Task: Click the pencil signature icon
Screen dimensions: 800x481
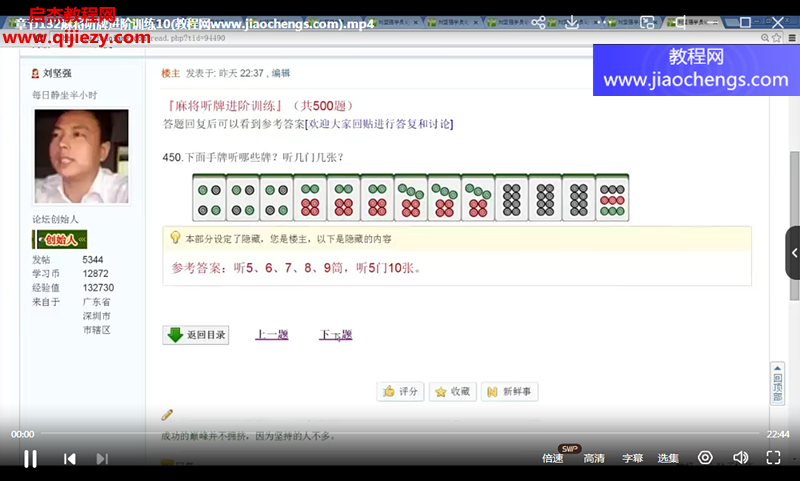Action: point(167,415)
